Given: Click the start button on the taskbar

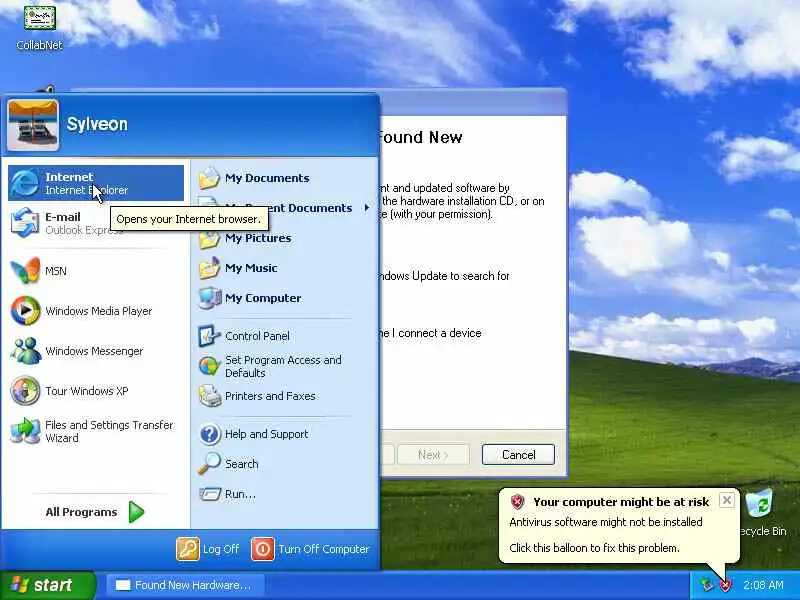Looking at the screenshot, I should 48,585.
